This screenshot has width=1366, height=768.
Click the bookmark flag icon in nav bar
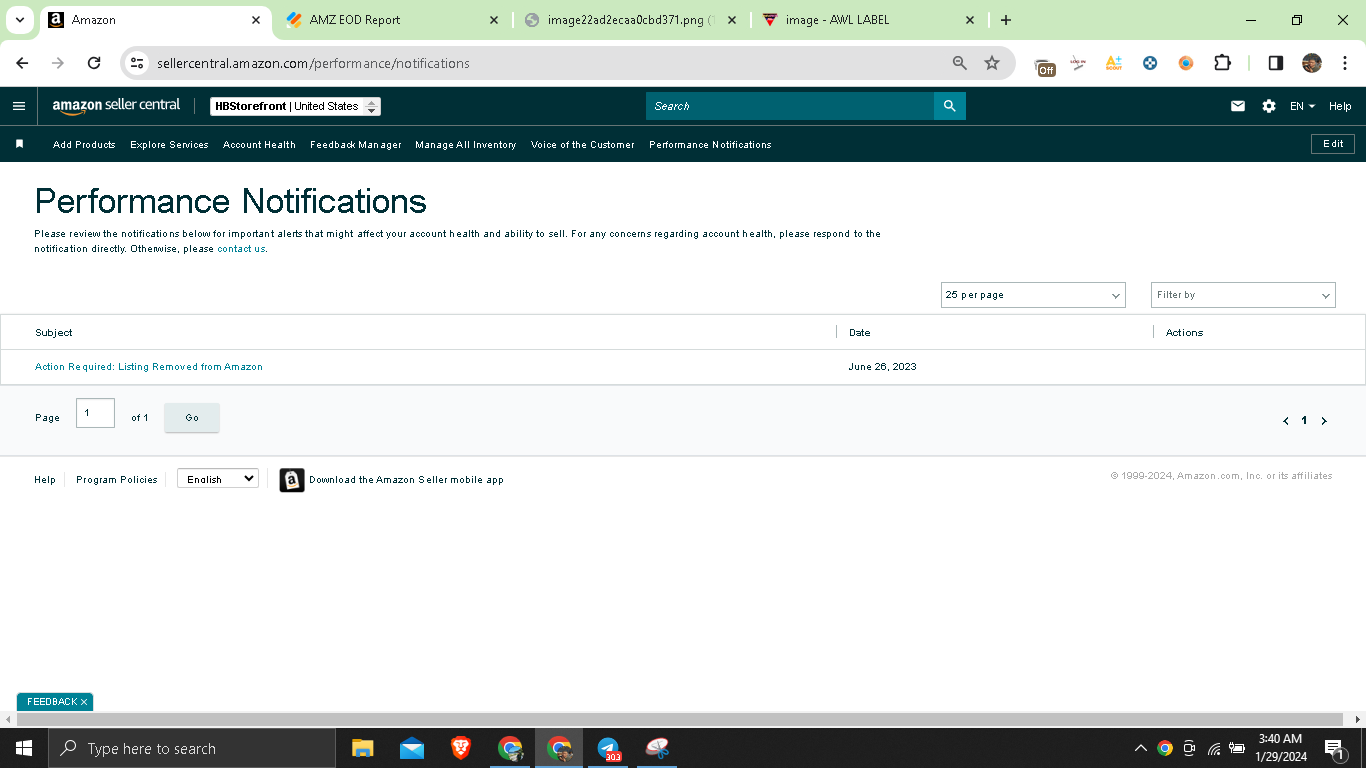[19, 144]
